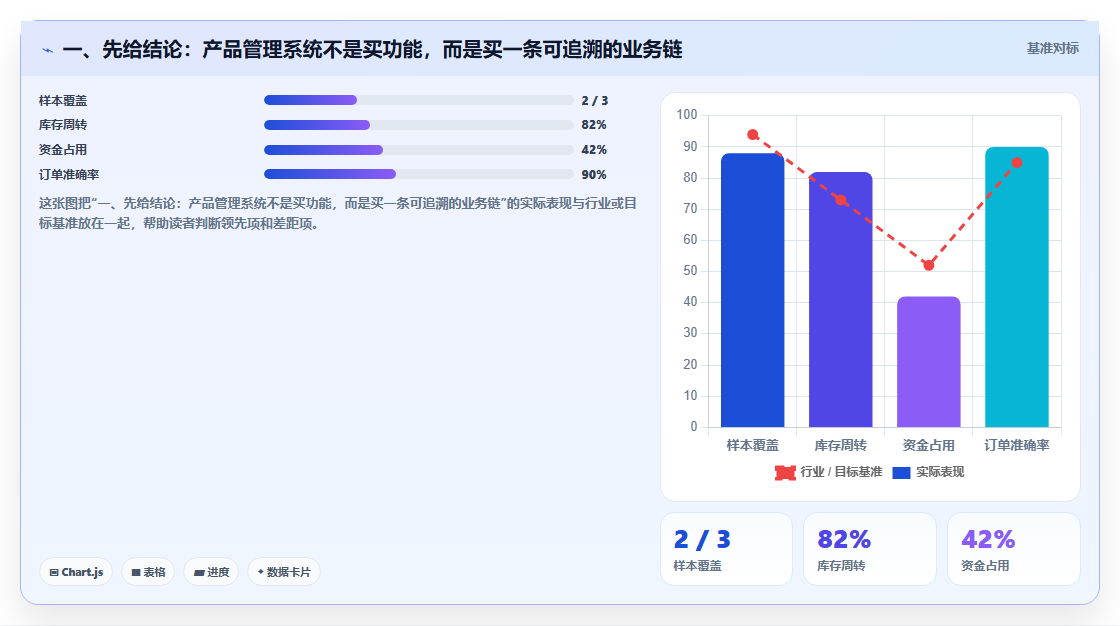The width and height of the screenshot is (1120, 626).
Task: Click the 订单准确率 label in the progress list
Action: click(x=69, y=174)
